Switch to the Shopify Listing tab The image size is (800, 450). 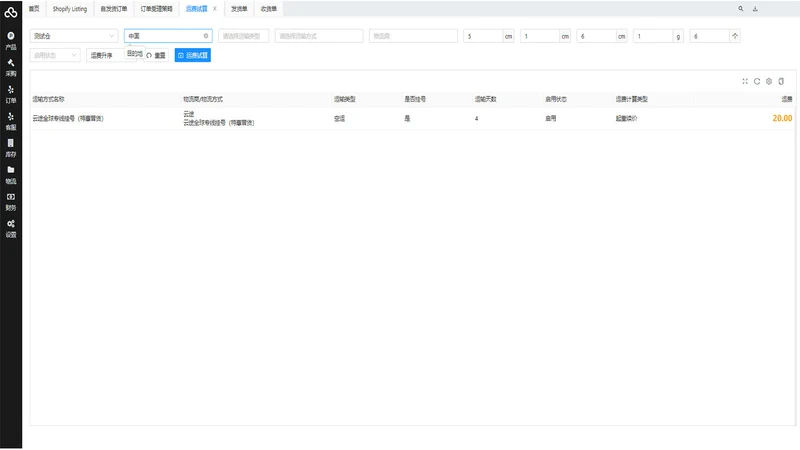tap(70, 9)
